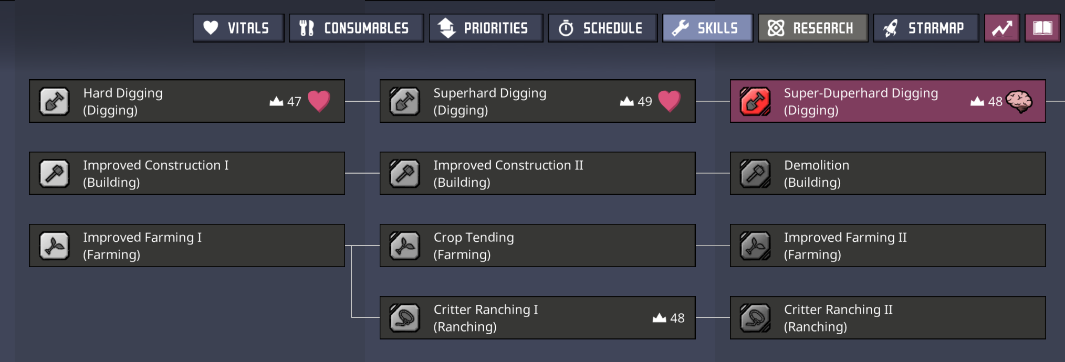1065x362 pixels.
Task: Open the Starmap screen
Action: click(x=926, y=28)
